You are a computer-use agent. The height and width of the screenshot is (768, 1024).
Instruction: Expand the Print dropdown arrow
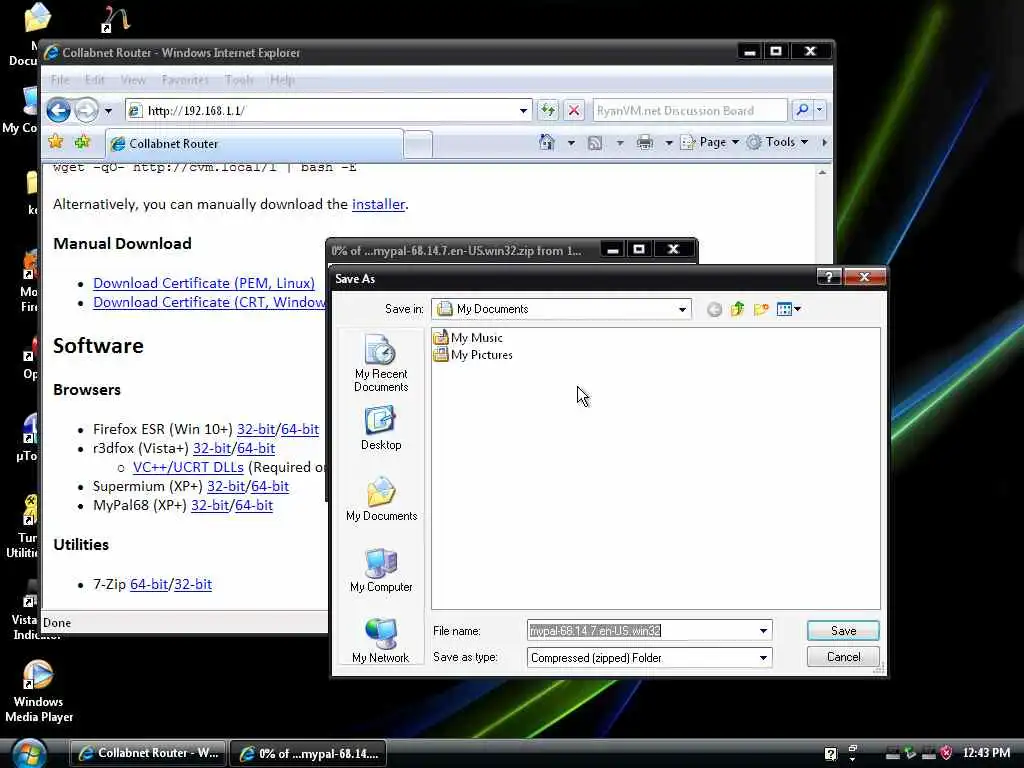click(669, 142)
